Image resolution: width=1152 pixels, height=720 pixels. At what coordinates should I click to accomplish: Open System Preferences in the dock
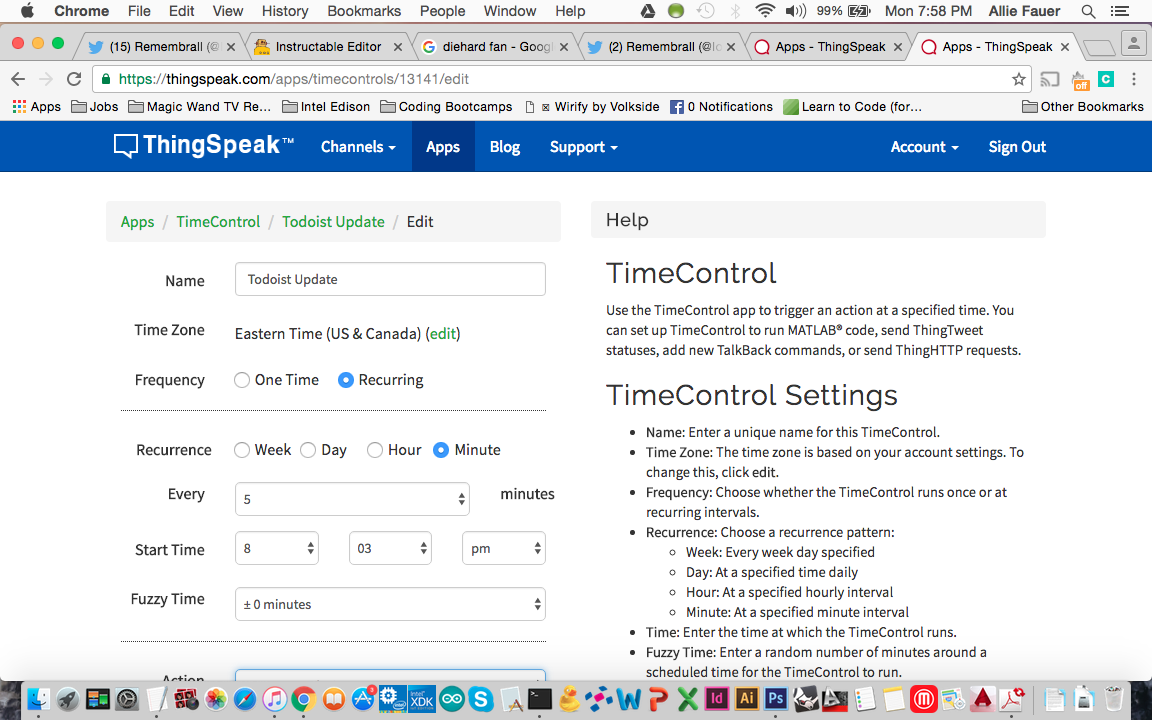pos(126,699)
